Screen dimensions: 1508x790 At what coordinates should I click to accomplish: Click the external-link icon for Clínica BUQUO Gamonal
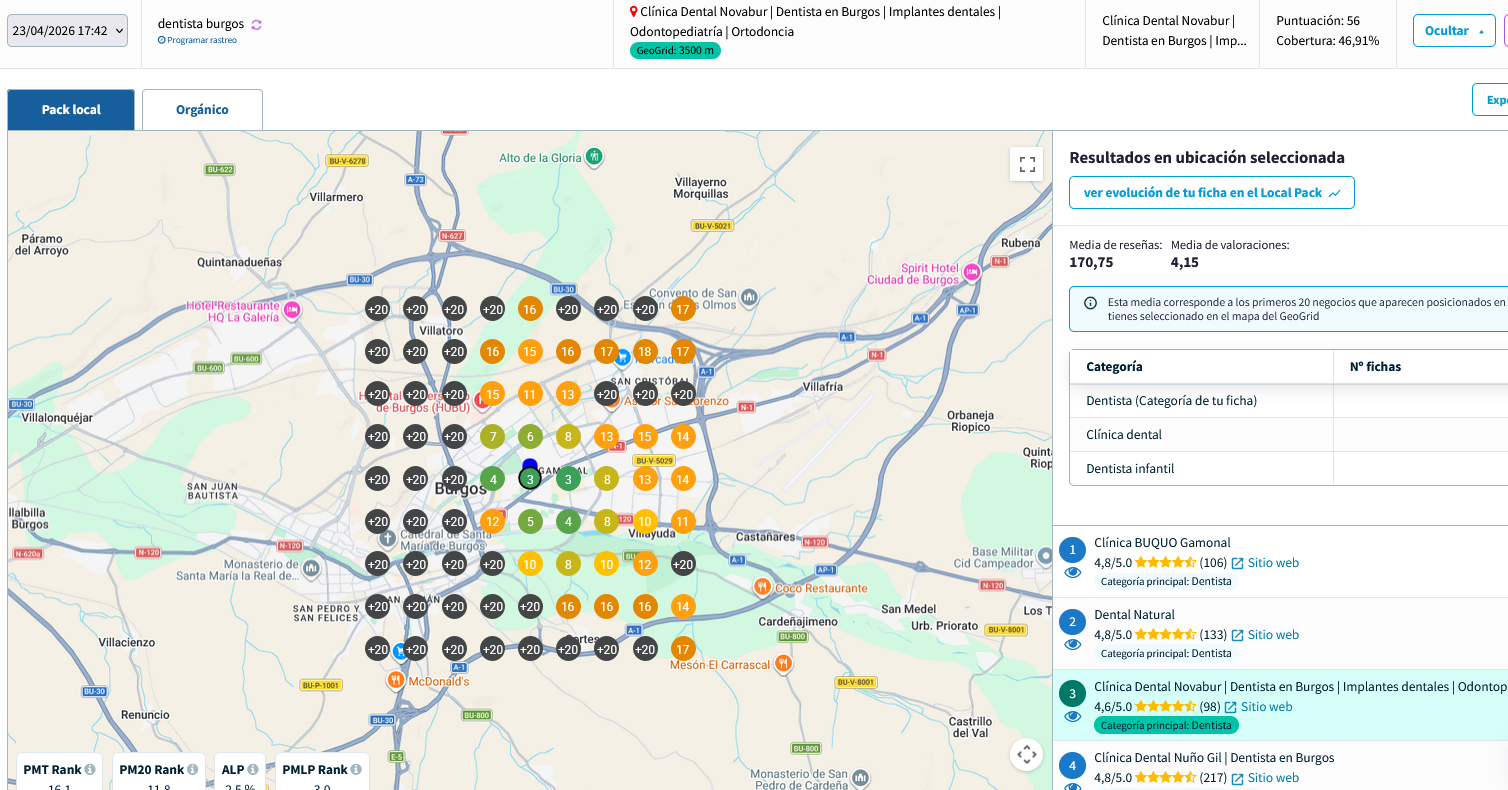point(1237,563)
